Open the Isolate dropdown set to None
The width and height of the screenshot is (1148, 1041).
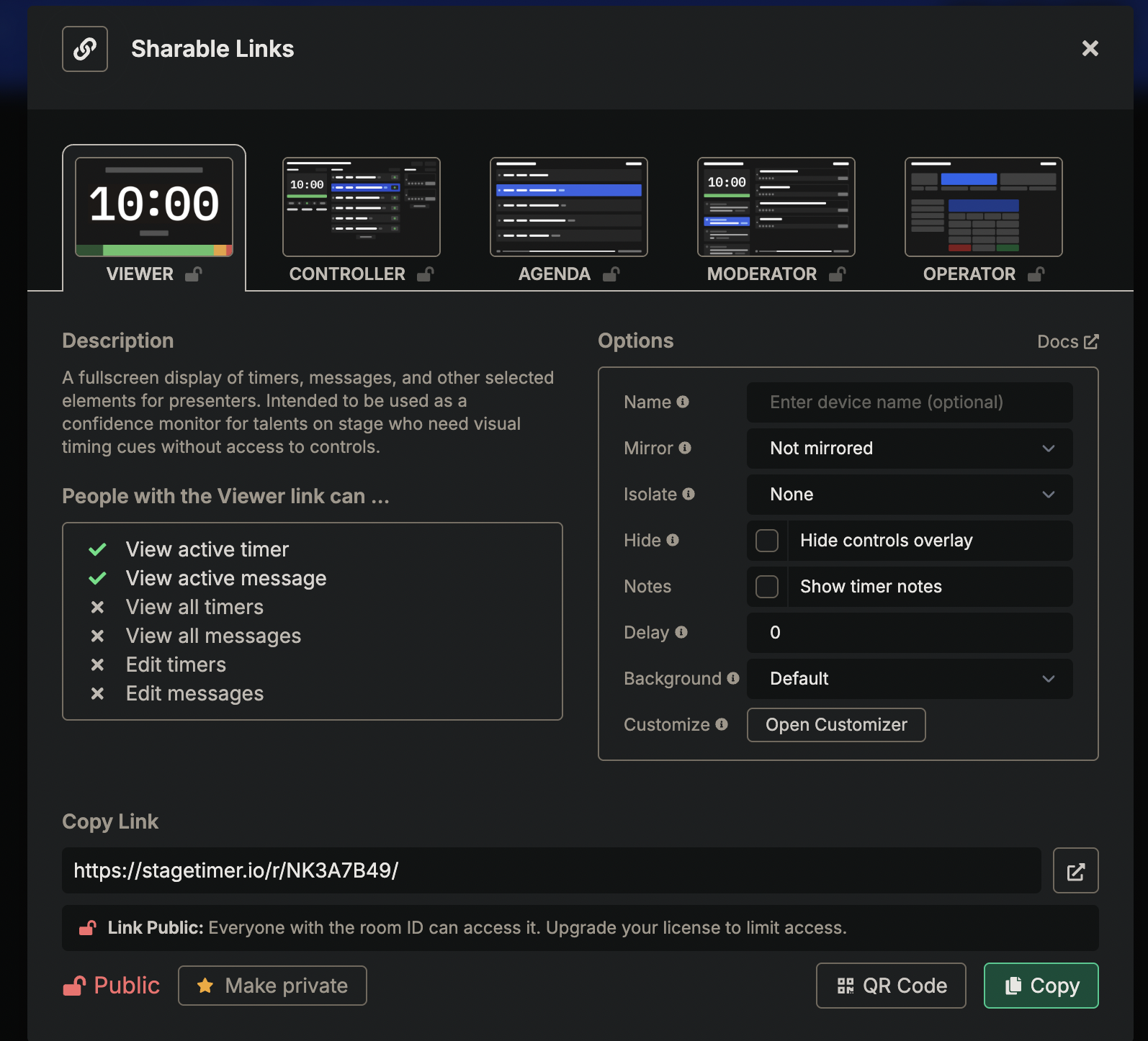pyautogui.click(x=909, y=495)
